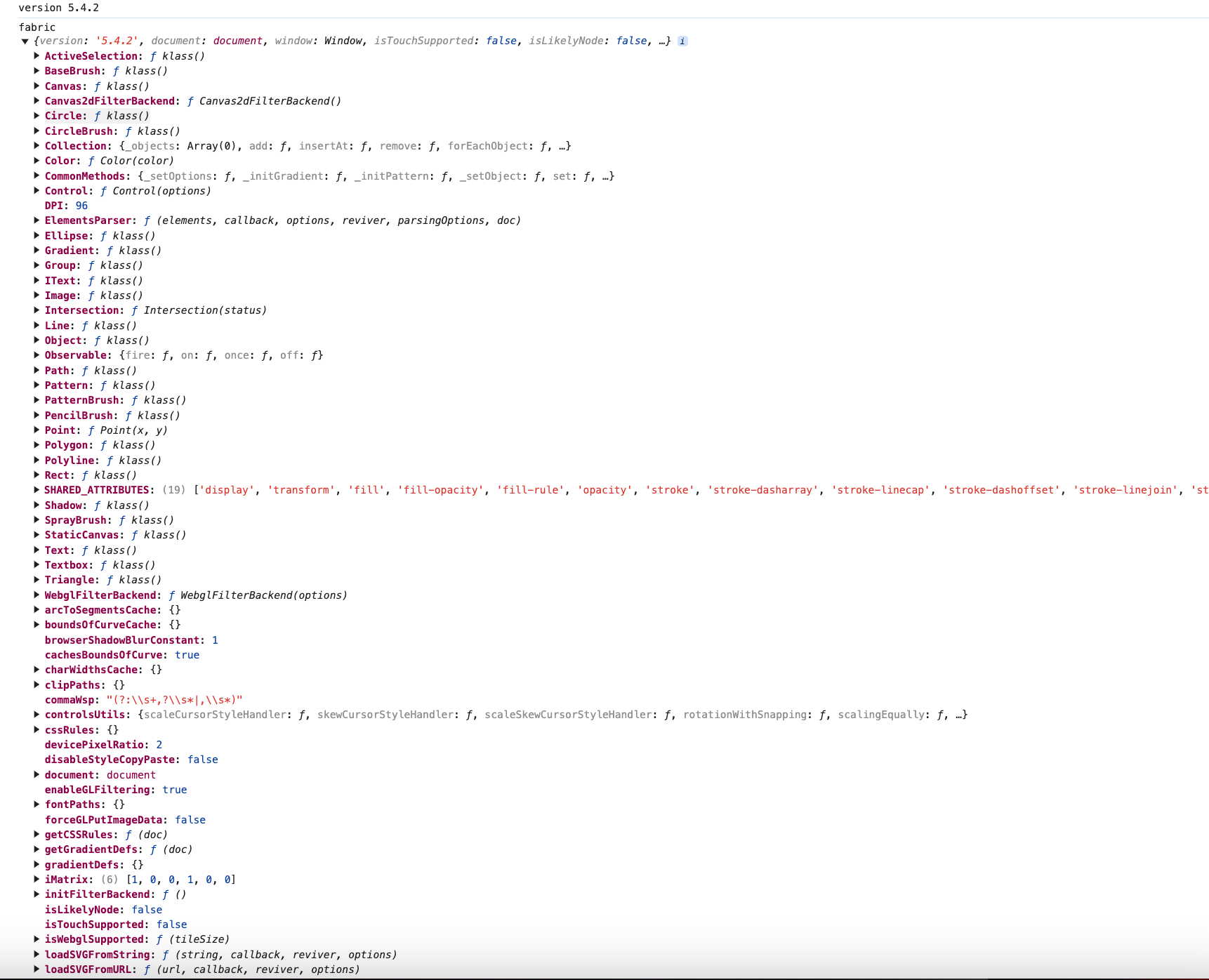Expand the Intersection function entry
This screenshot has height=980, width=1209.
pyautogui.click(x=37, y=310)
